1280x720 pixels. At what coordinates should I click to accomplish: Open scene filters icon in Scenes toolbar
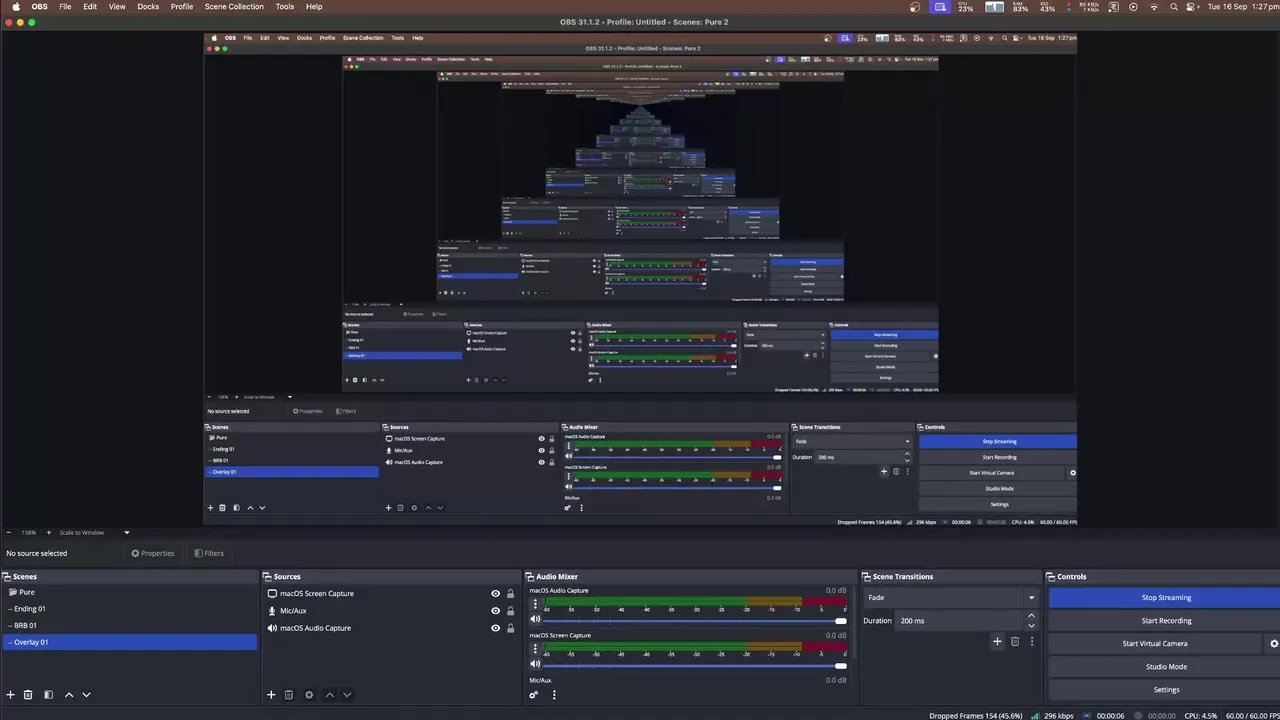click(x=48, y=694)
